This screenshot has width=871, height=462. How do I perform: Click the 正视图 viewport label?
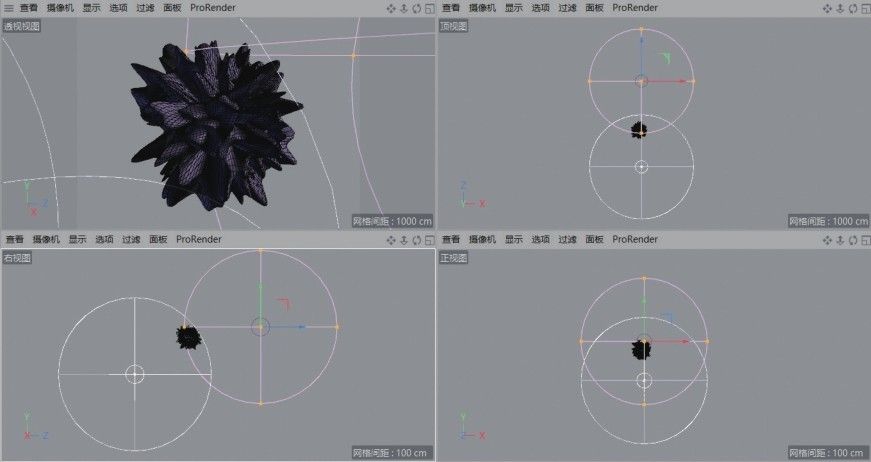click(454, 258)
